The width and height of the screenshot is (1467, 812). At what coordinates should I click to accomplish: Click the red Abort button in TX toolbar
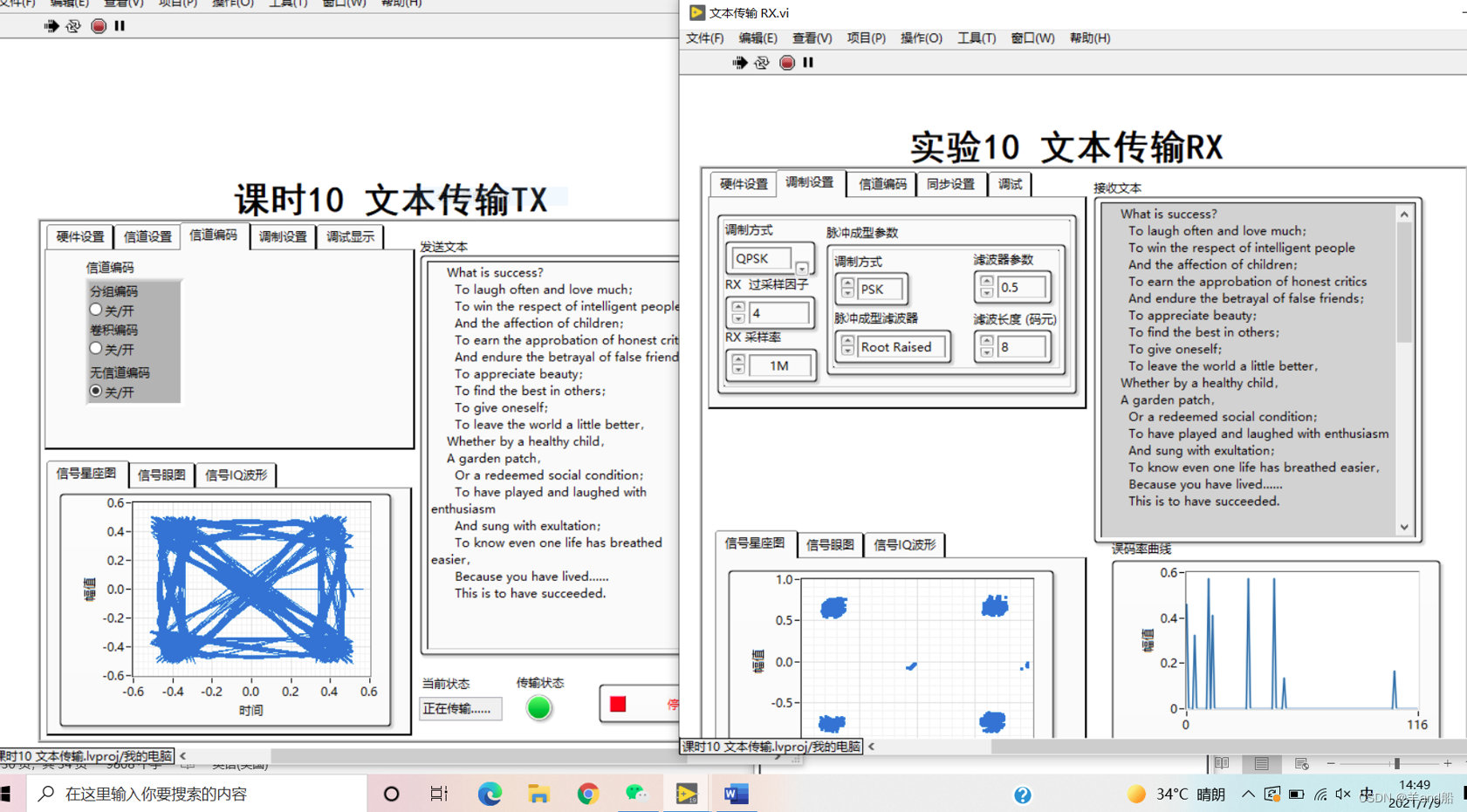(x=99, y=26)
